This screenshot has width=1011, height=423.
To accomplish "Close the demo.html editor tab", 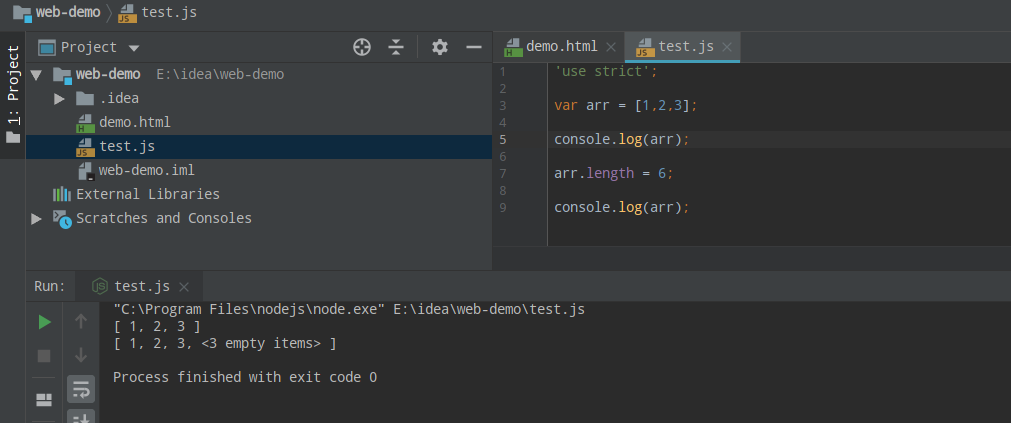I will (611, 47).
